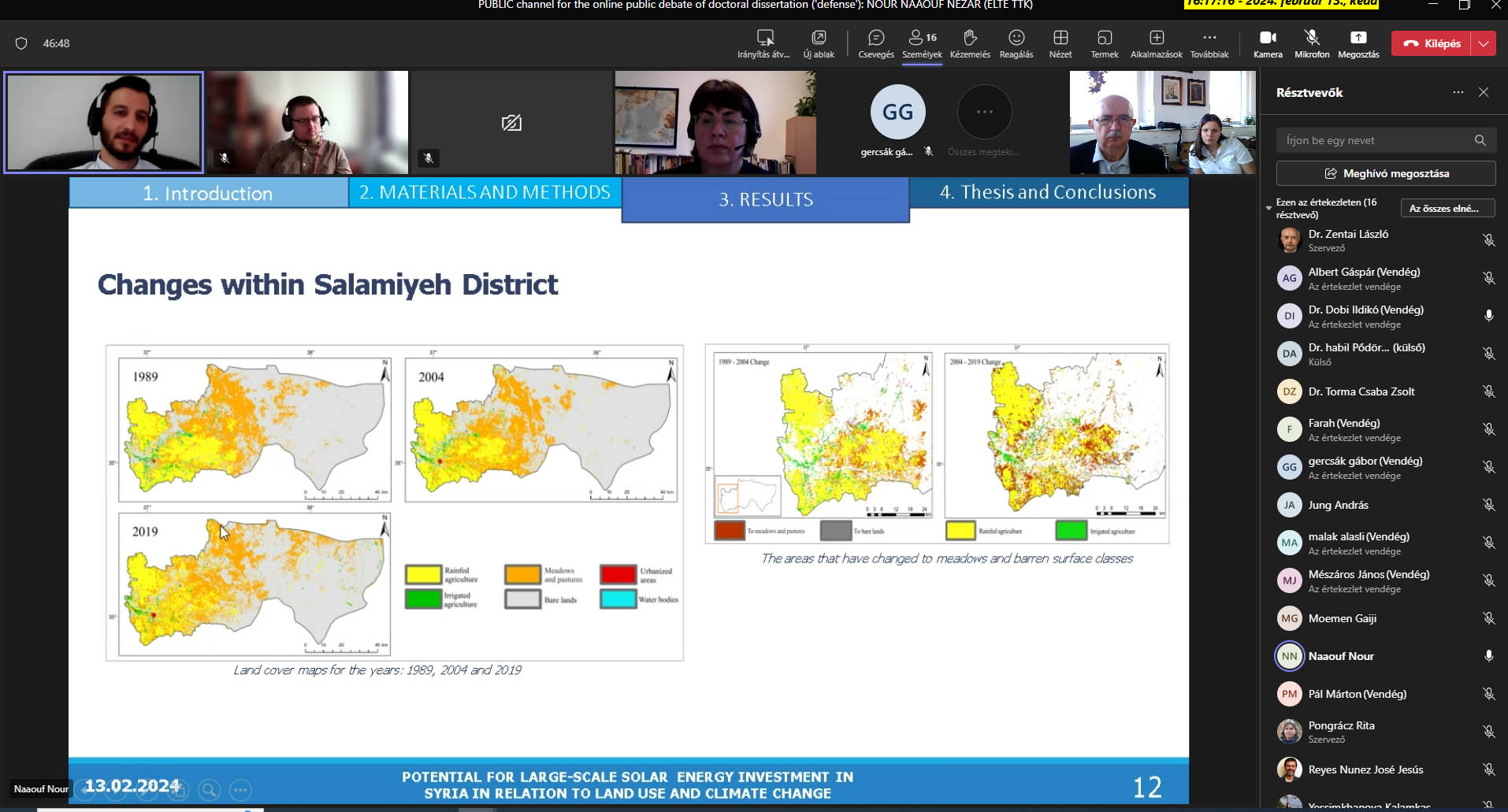This screenshot has width=1508, height=812.
Task: Click the Urbanized areas red legend swatch
Action: point(618,574)
